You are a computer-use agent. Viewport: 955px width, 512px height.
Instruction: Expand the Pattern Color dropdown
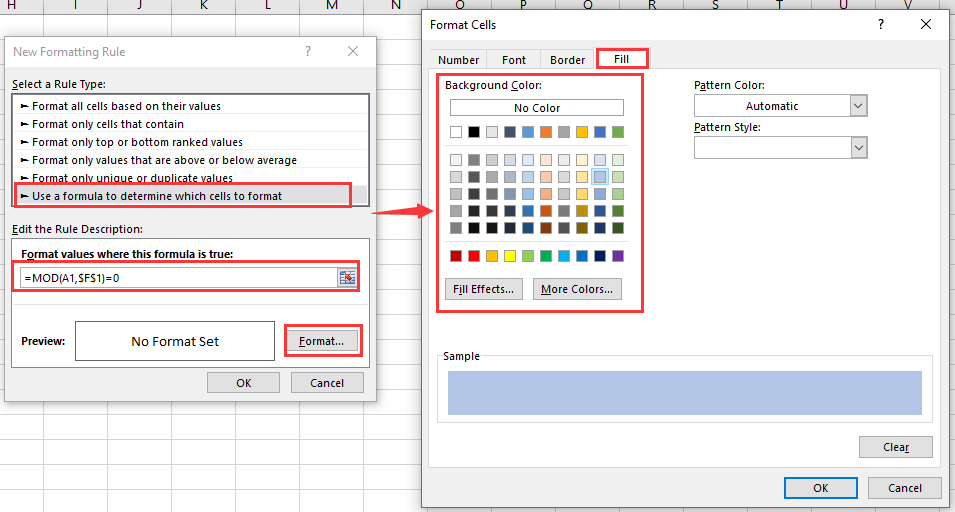tap(858, 106)
